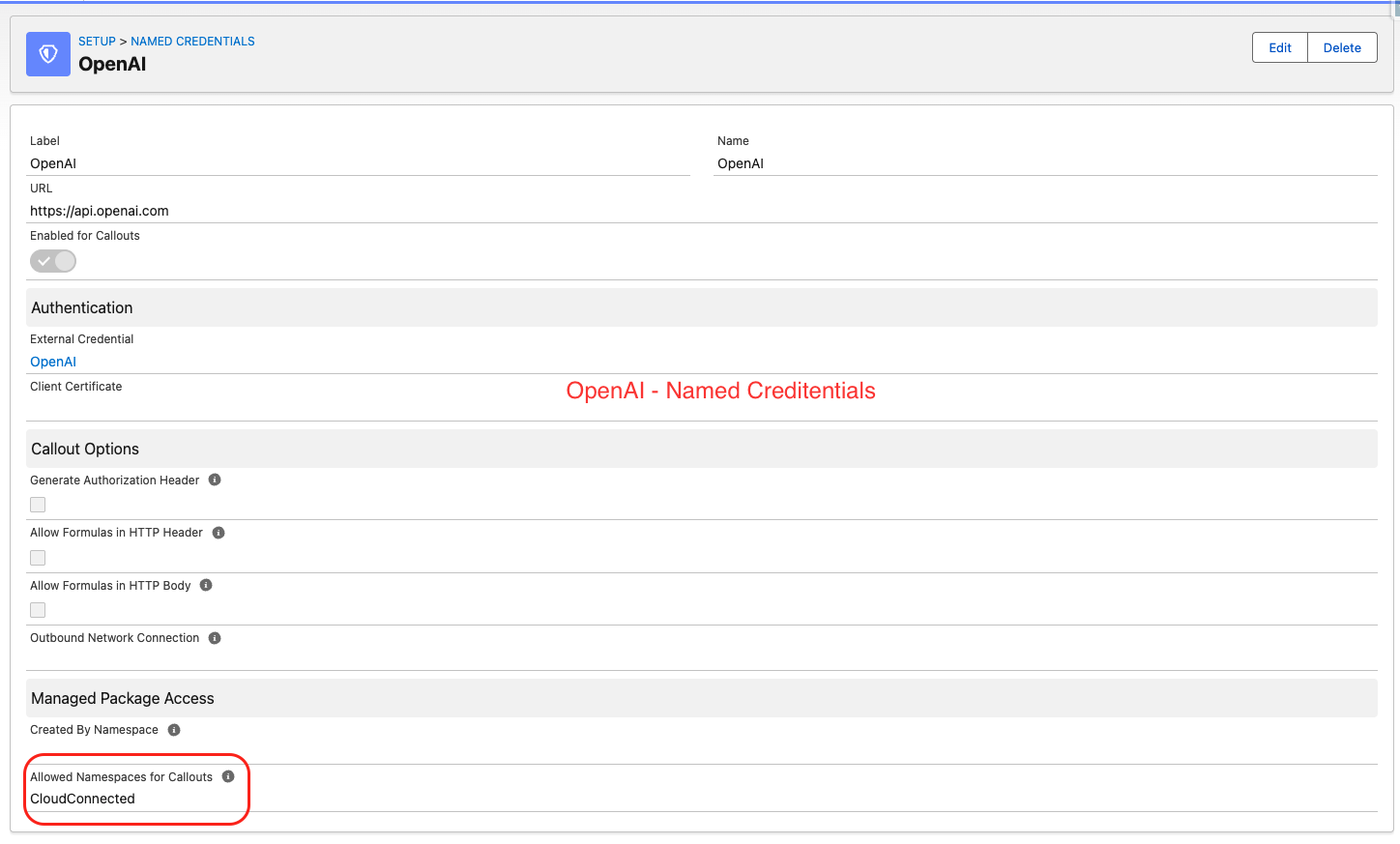
Task: Check the Generate Authorization Header checkbox
Action: pyautogui.click(x=38, y=505)
